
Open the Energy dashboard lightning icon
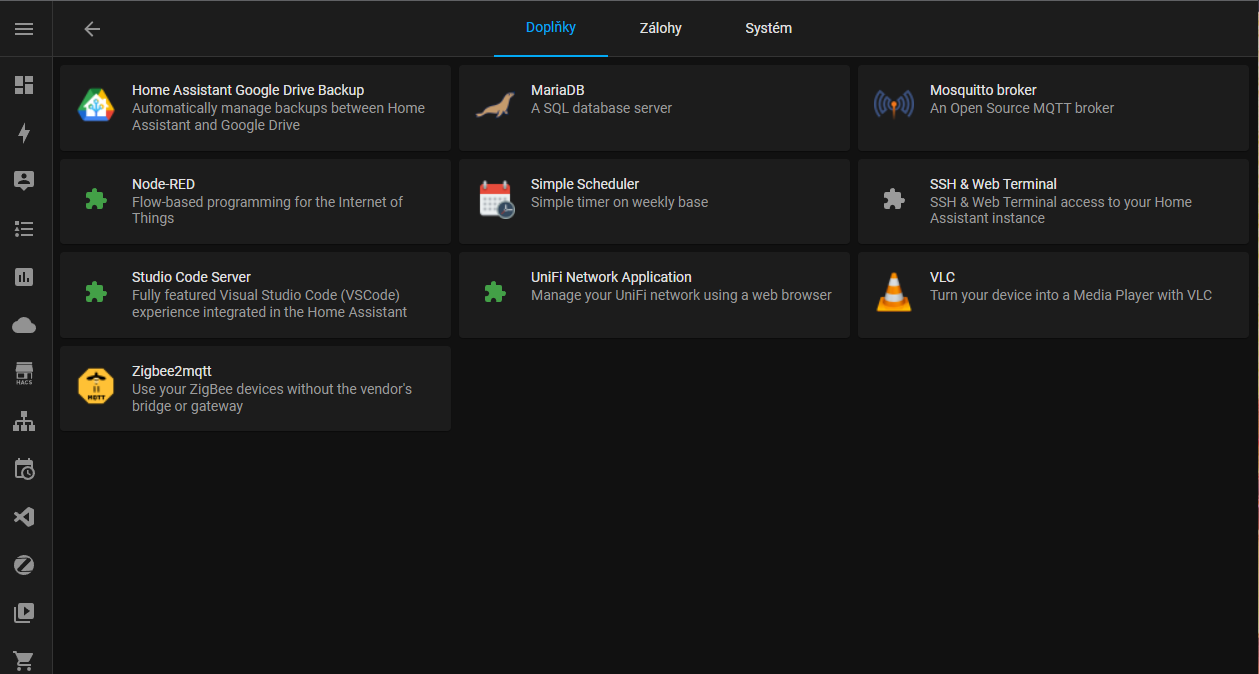[24, 133]
